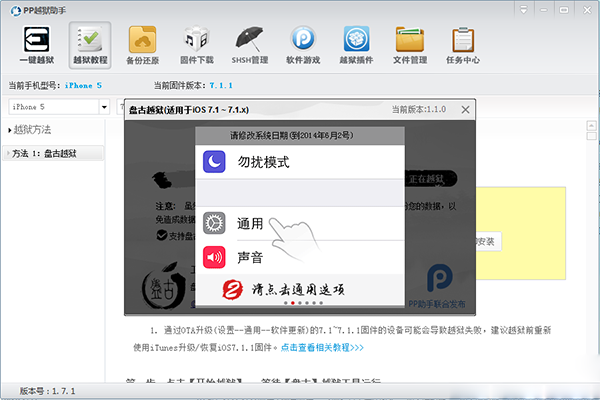Collapse the 越狱方法 tree section
Screen dimensions: 600x400
[9, 131]
